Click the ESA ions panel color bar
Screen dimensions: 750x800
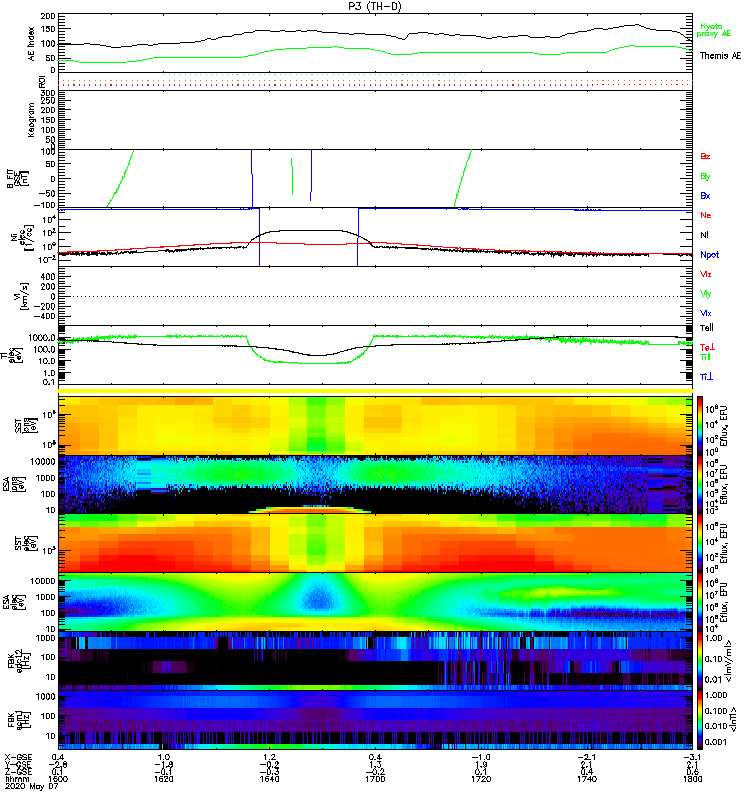(x=699, y=484)
